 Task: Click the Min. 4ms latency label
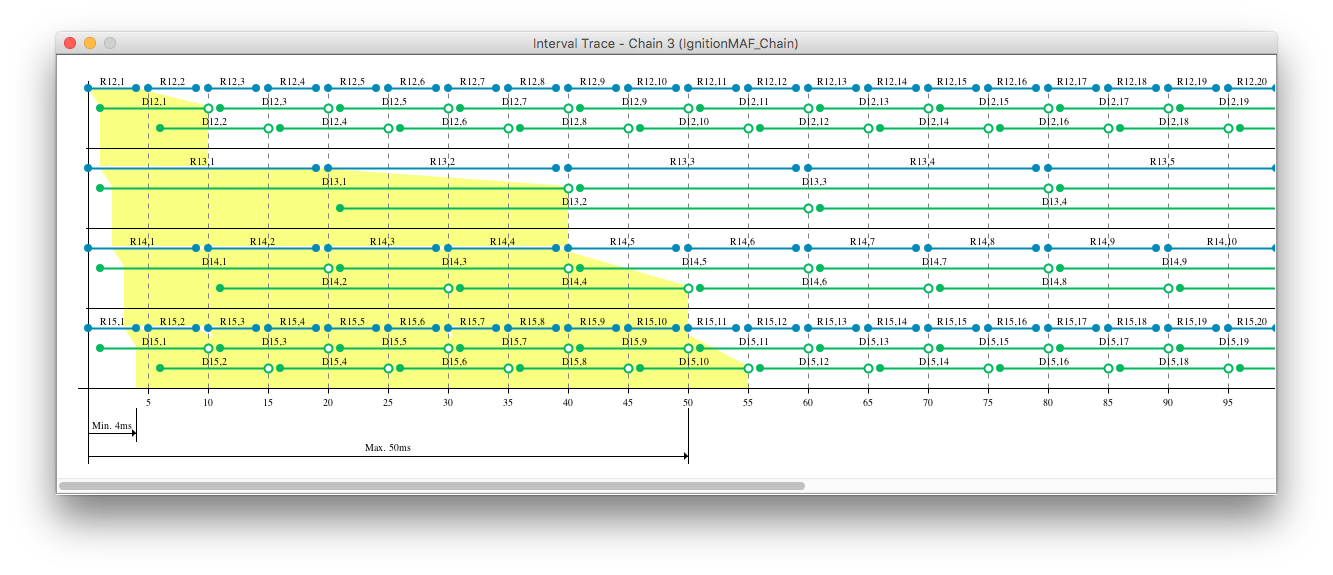pyautogui.click(x=111, y=426)
